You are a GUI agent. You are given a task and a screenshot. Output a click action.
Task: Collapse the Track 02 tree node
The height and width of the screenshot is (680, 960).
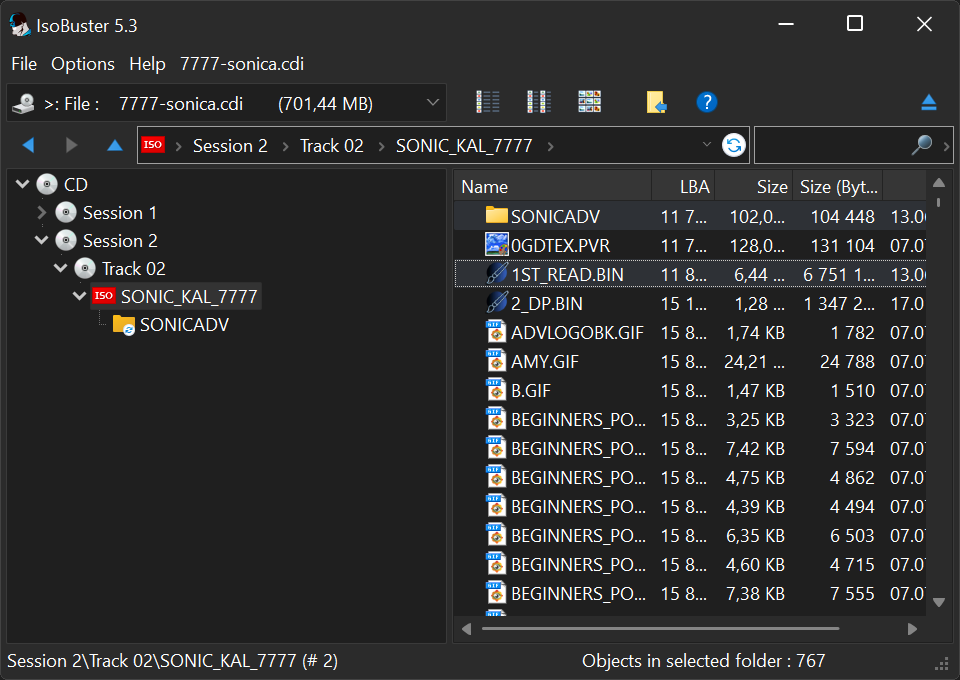tap(60, 269)
